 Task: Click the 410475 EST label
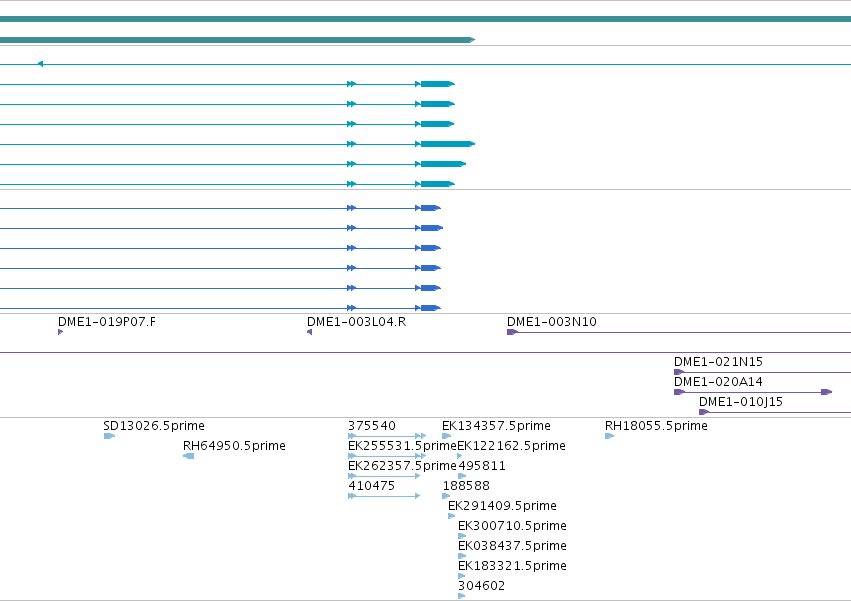[x=371, y=486]
